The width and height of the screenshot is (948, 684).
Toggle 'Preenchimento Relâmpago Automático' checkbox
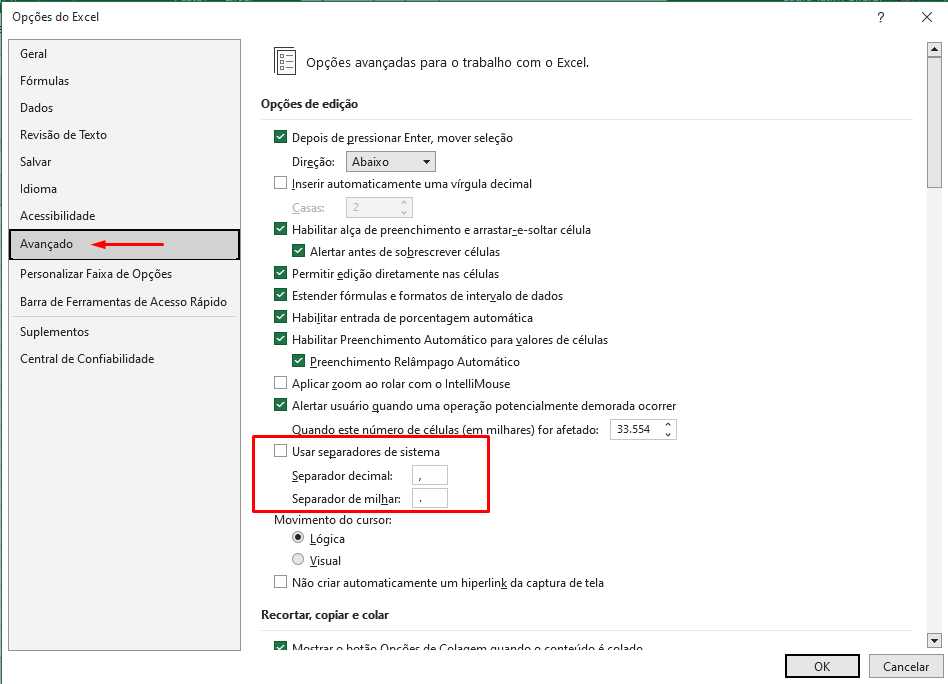tap(299, 361)
